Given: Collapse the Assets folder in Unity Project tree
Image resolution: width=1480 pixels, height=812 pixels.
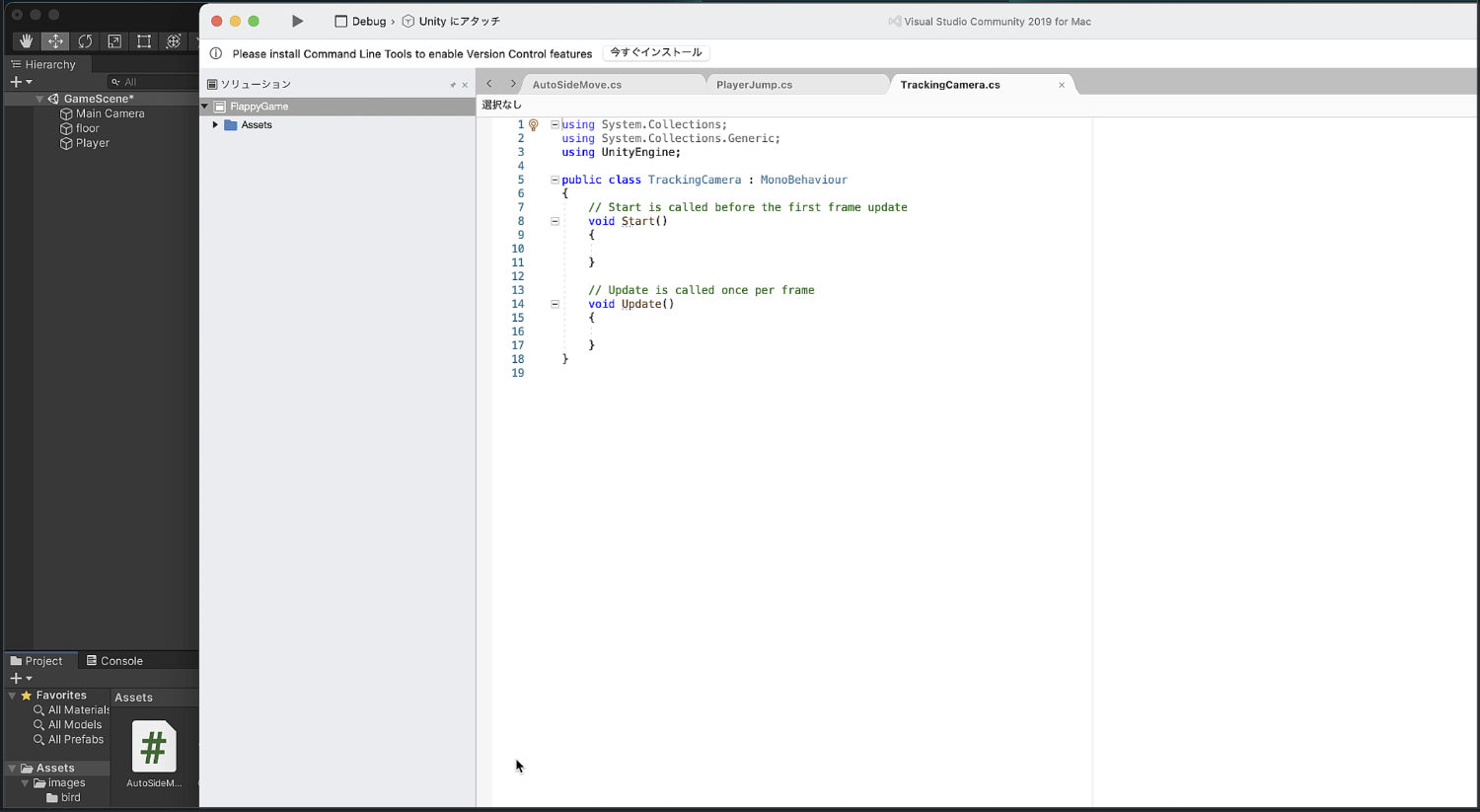Looking at the screenshot, I should 12,769.
